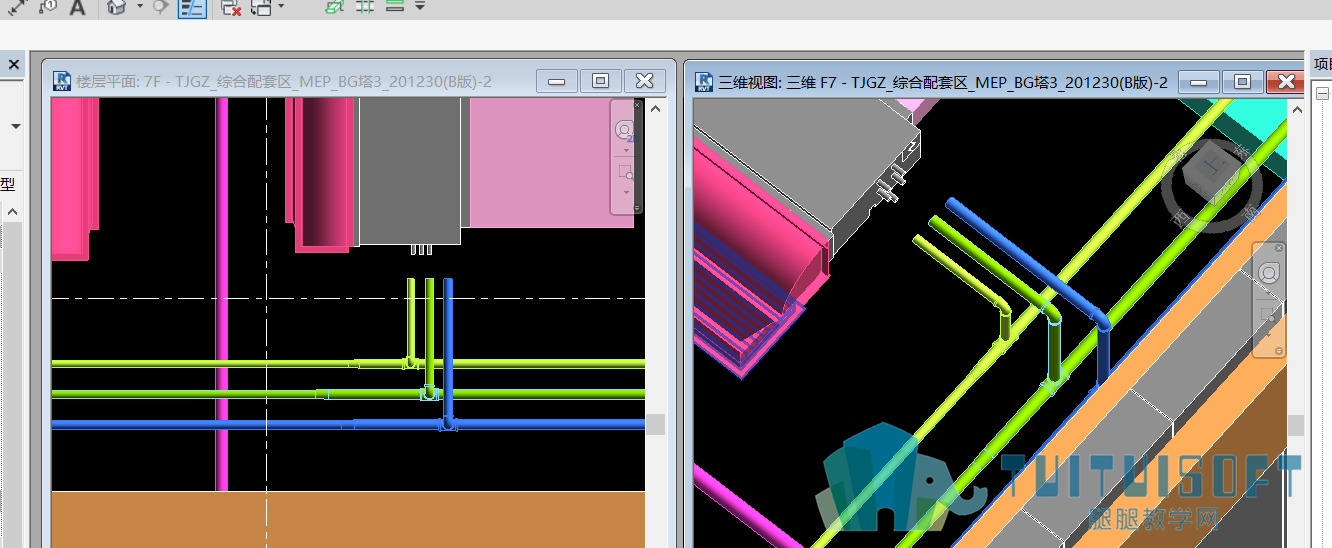Select grey equipment box in floor plan

(411, 170)
